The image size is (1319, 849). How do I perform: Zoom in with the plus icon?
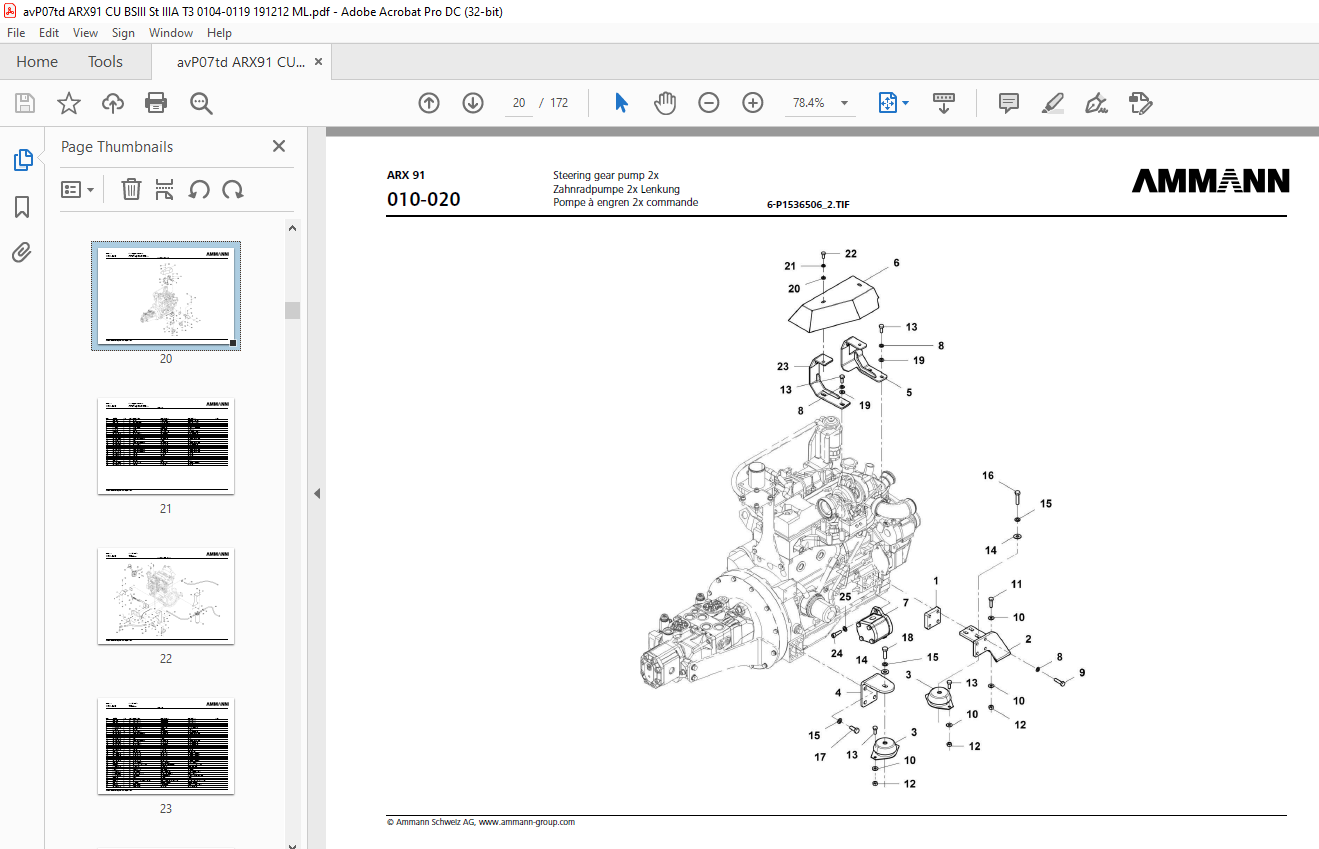pyautogui.click(x=753, y=103)
